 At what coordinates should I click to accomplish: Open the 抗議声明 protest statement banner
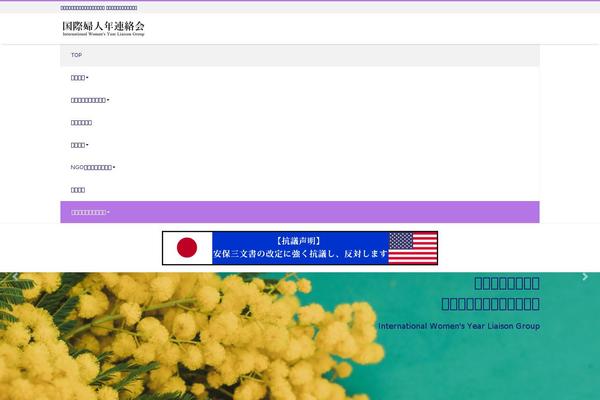point(300,248)
